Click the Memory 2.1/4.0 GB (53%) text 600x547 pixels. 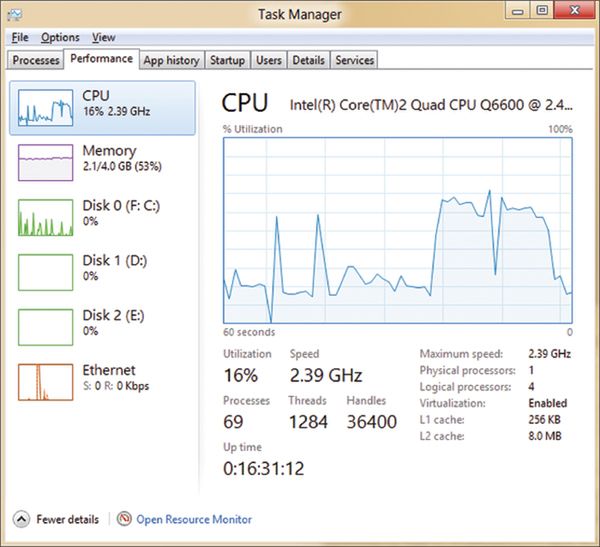[x=122, y=166]
